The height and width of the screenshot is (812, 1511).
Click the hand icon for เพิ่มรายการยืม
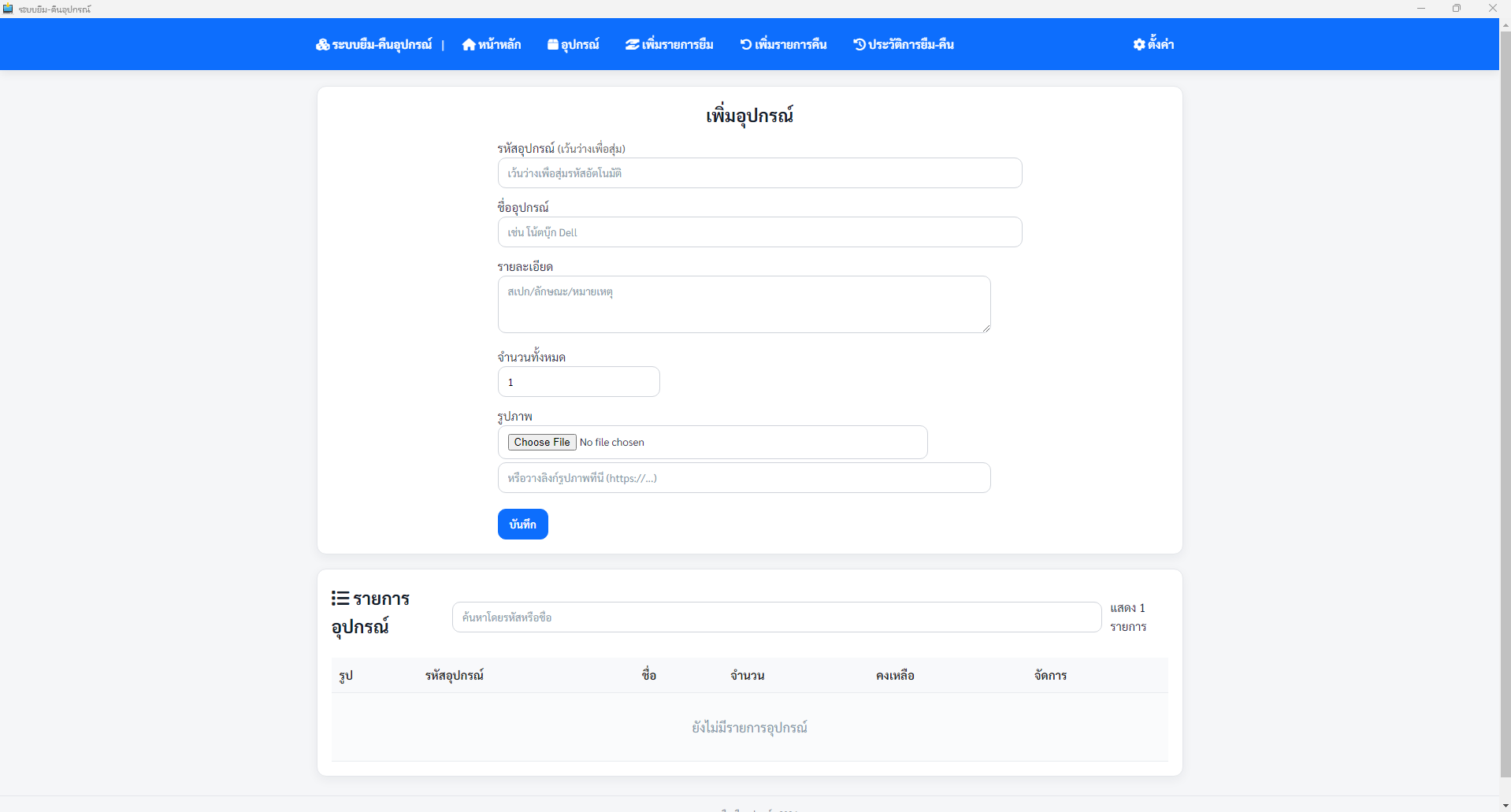click(632, 45)
